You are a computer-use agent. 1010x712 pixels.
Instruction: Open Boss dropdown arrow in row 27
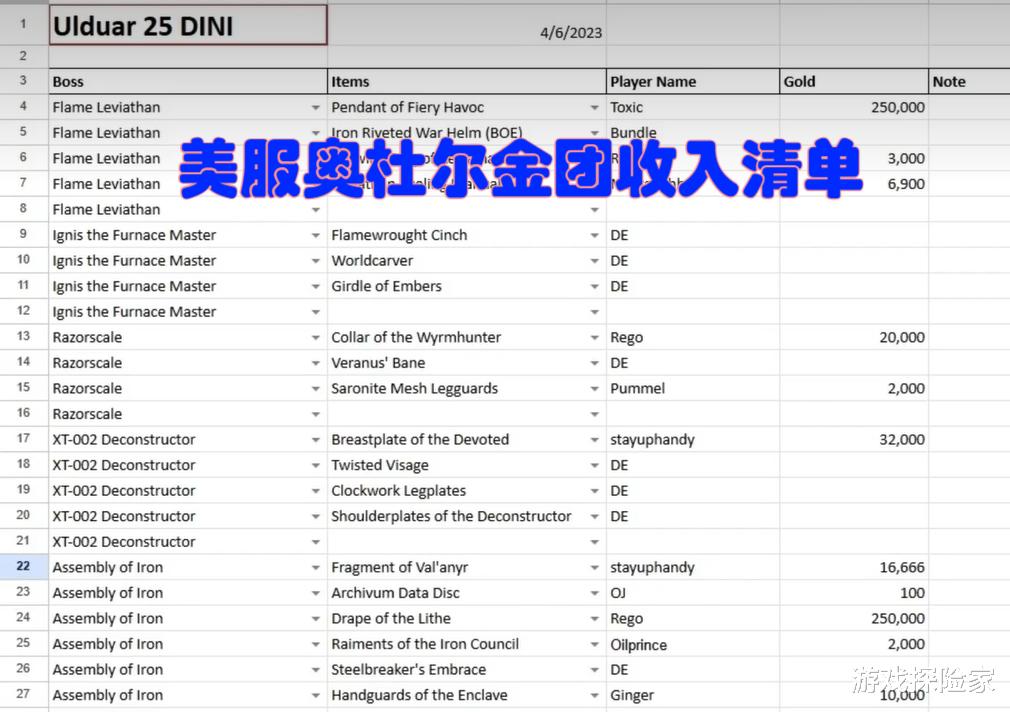coord(316,695)
